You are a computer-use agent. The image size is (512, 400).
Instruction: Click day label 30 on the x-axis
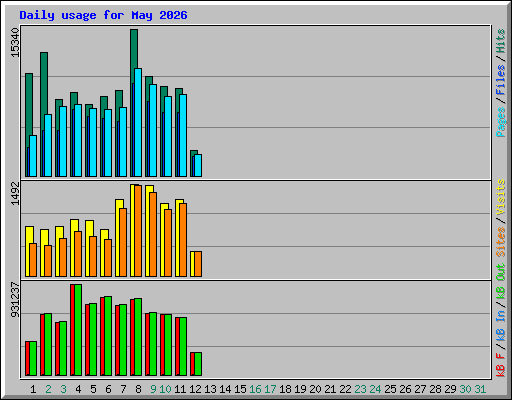[465, 389]
